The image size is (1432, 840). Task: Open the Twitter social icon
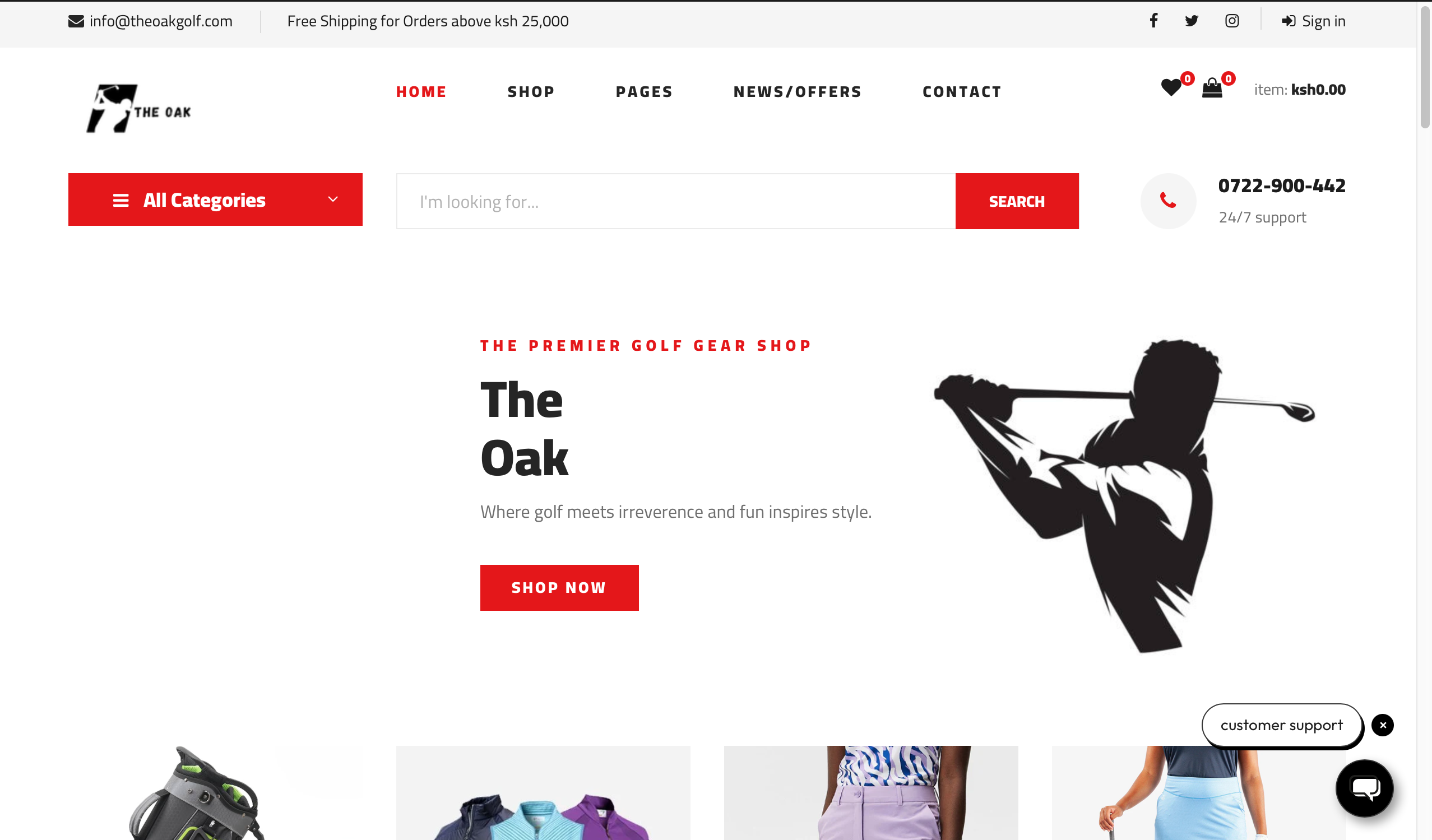(x=1192, y=21)
